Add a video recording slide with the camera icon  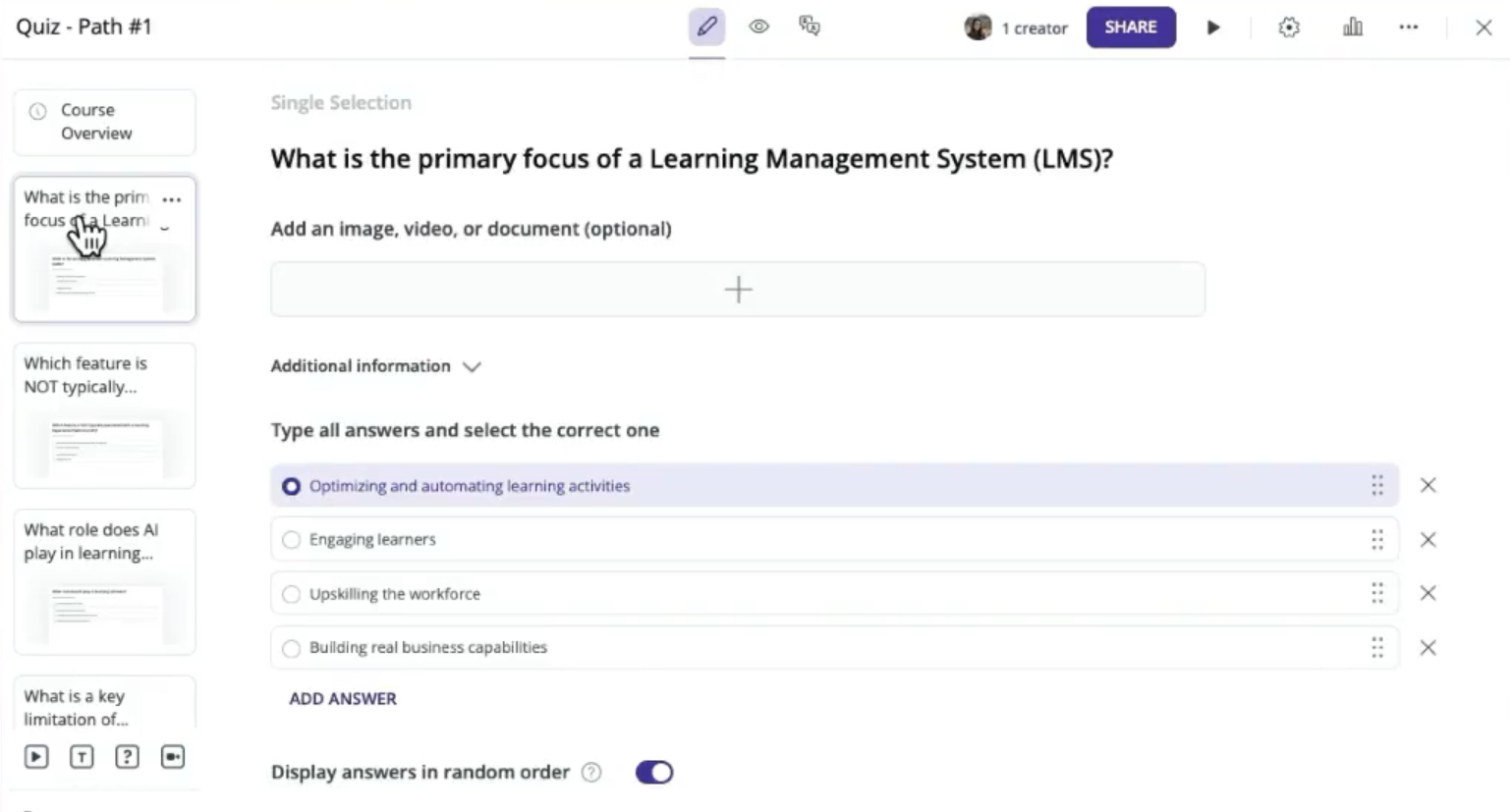173,756
